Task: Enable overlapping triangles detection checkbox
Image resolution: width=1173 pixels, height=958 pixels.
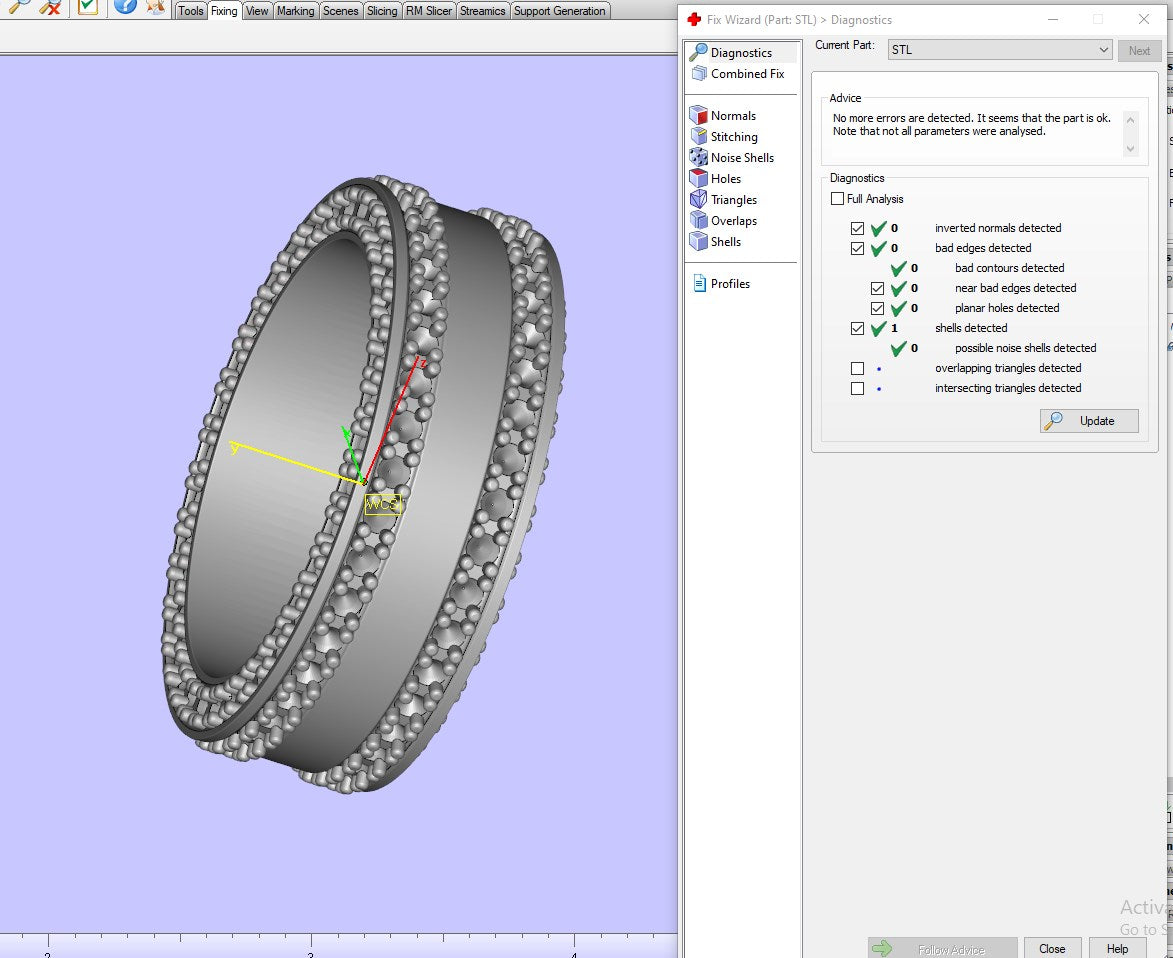Action: pos(857,368)
